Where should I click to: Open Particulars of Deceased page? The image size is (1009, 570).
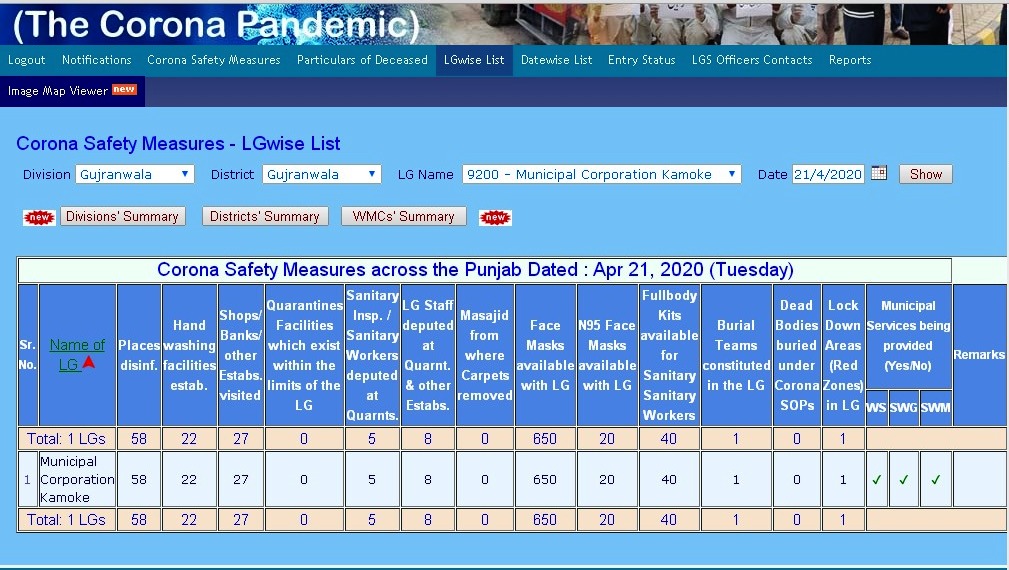(362, 60)
